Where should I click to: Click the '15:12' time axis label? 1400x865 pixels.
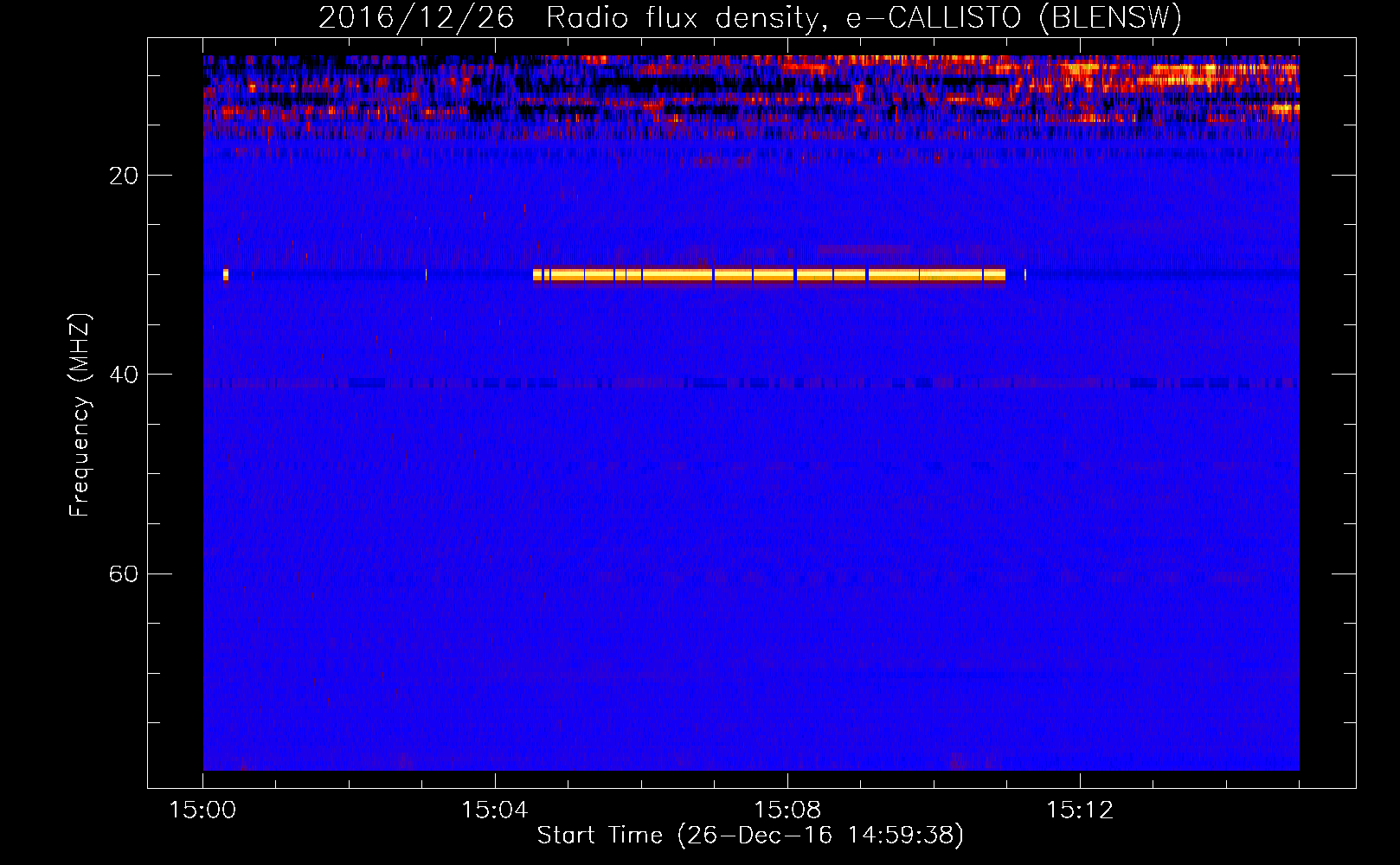(1080, 811)
